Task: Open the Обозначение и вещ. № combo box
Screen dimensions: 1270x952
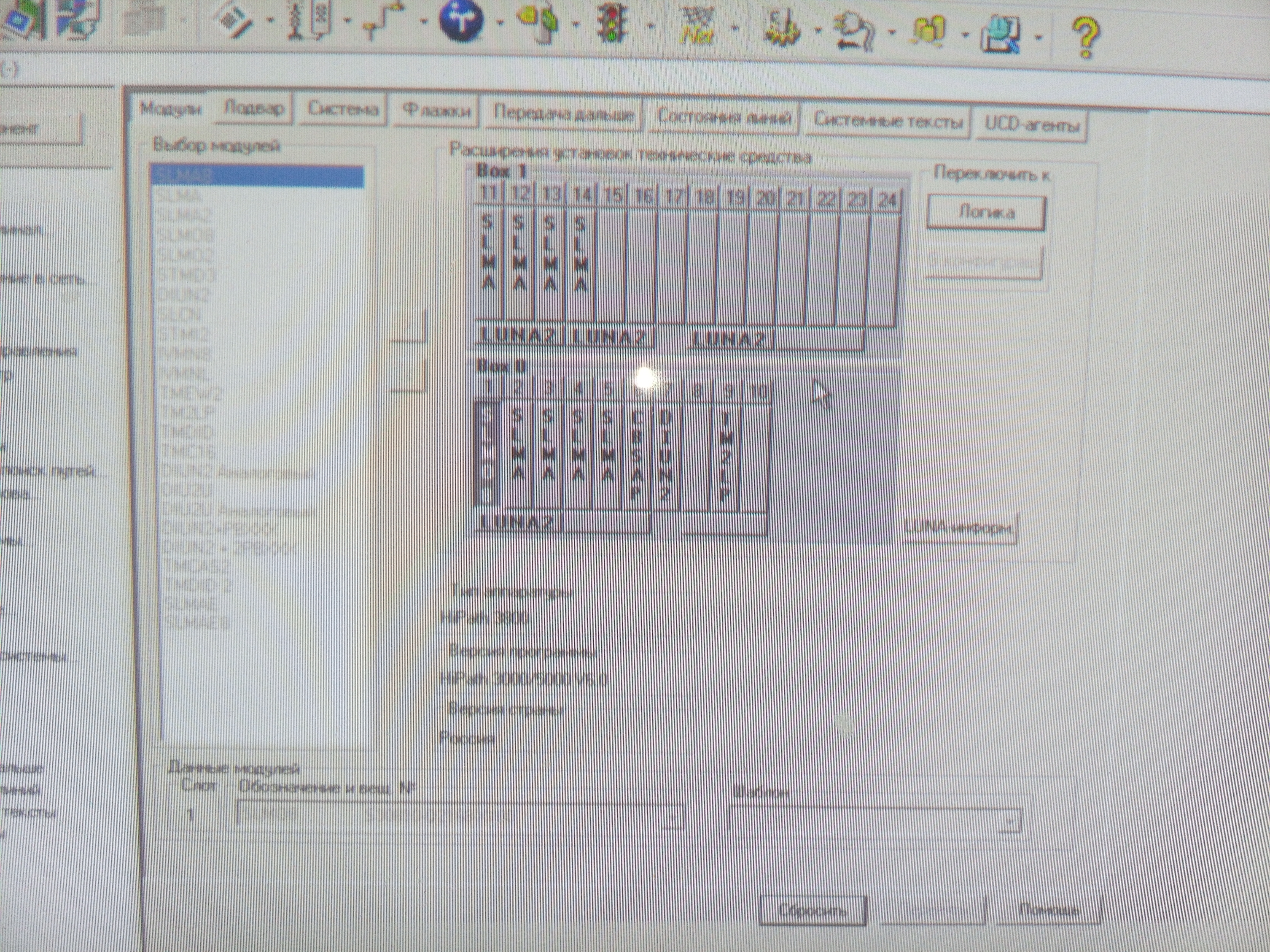Action: (x=461, y=815)
